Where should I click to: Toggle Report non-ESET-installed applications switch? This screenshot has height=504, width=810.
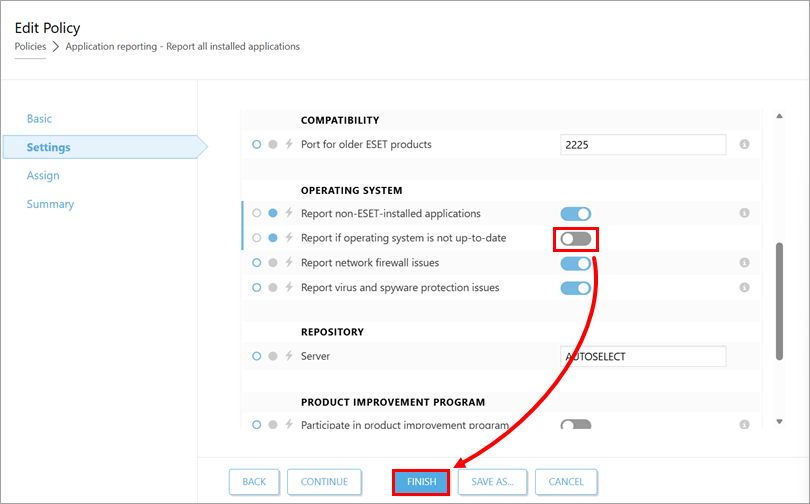[x=575, y=213]
